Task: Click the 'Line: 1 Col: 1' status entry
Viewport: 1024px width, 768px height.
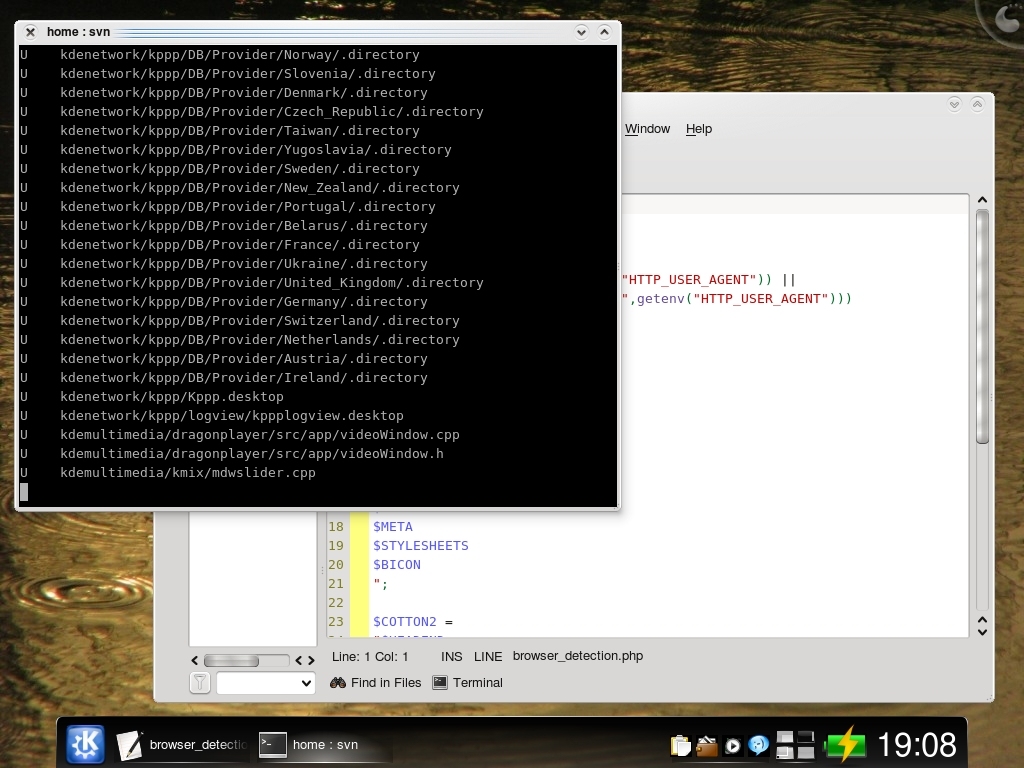Action: [370, 656]
